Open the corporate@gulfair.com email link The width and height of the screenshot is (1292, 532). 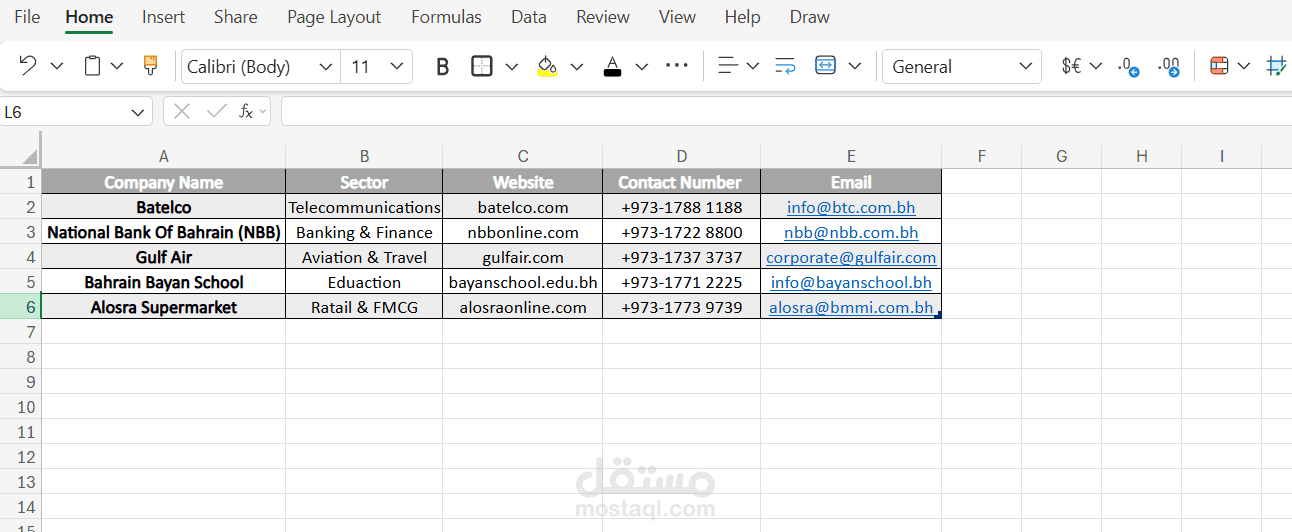pos(851,258)
